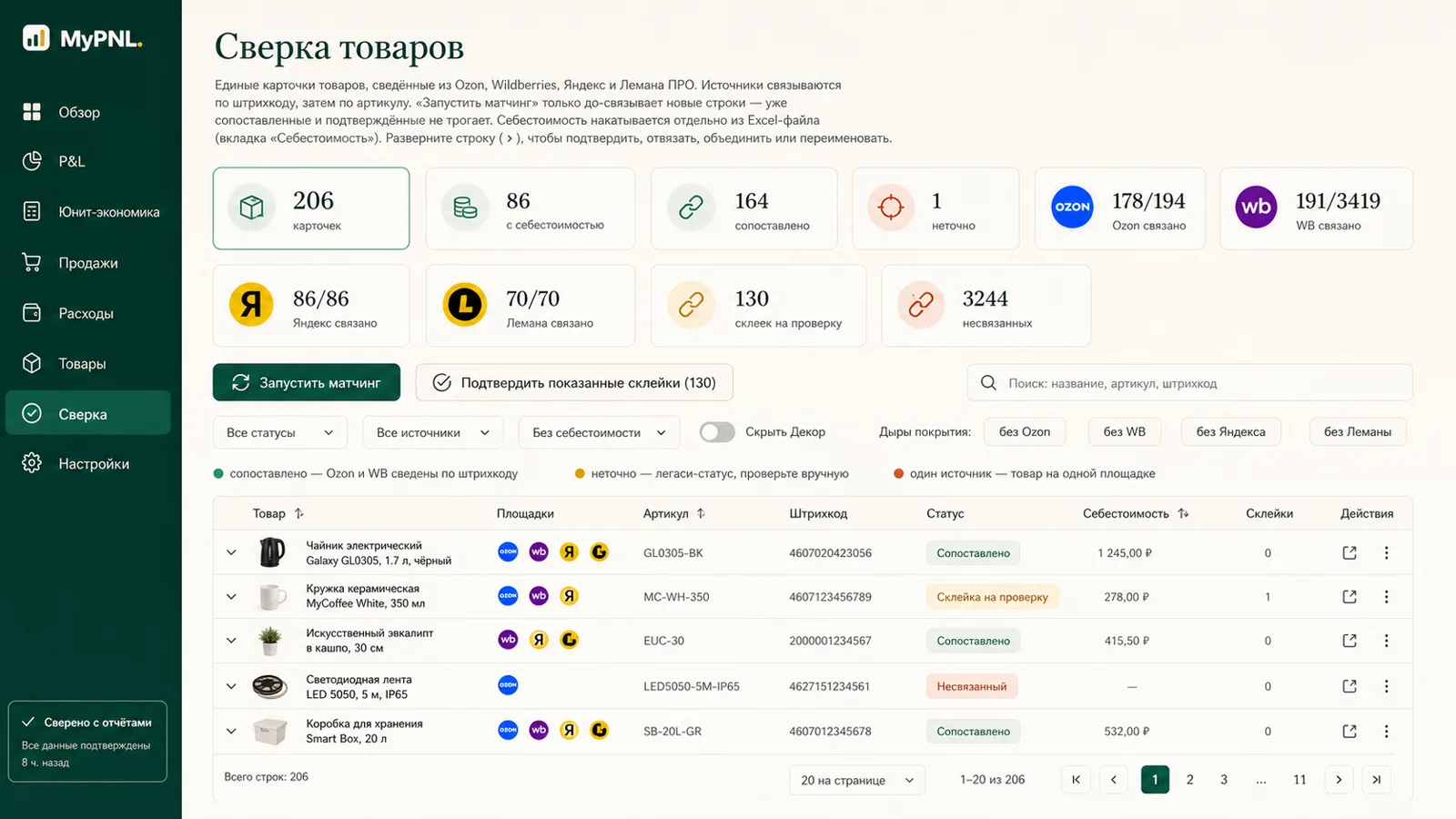1456x819 pixels.
Task: Open the Все источники dropdown
Action: (x=433, y=432)
